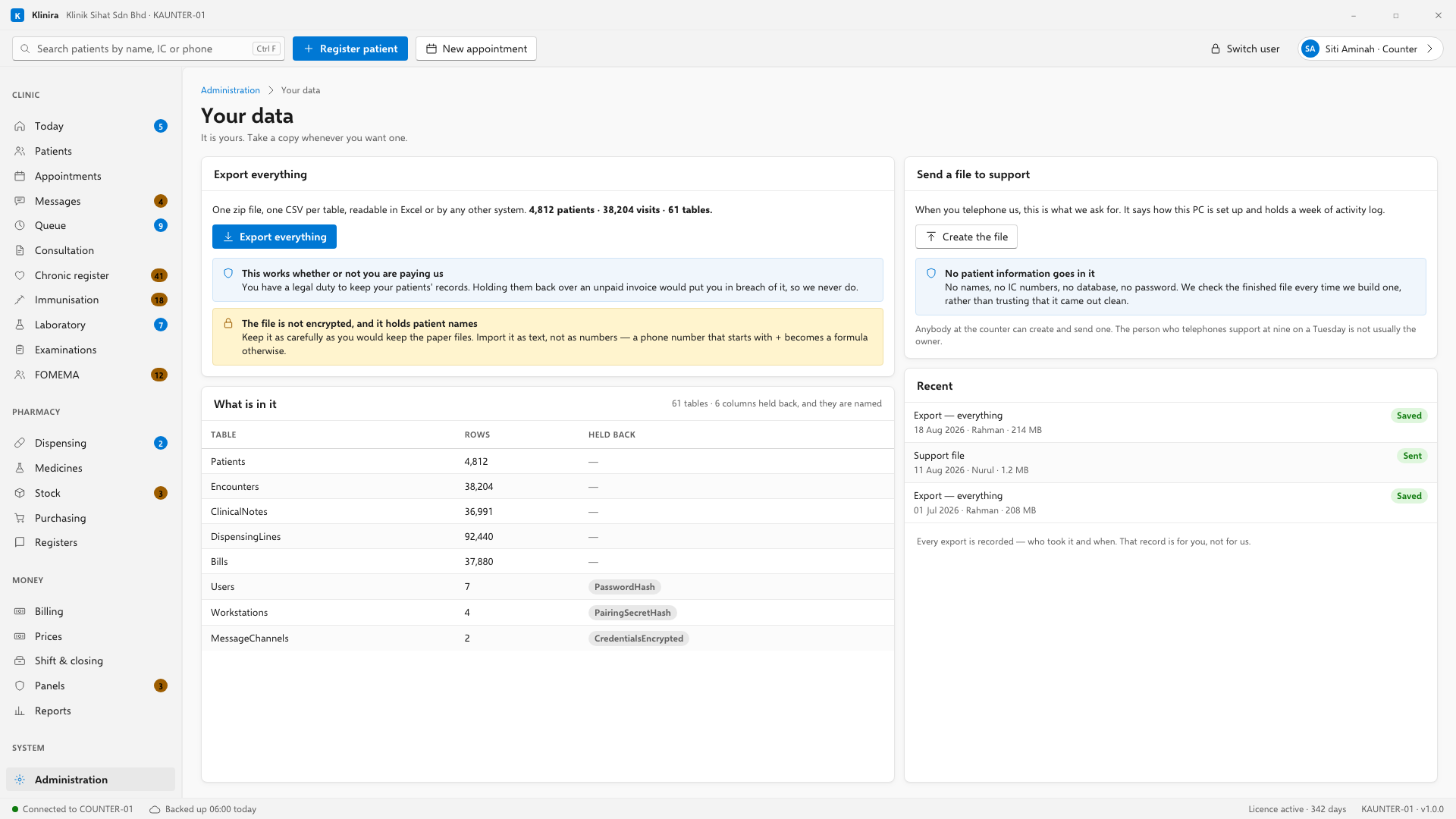This screenshot has width=1456, height=819.
Task: Open the 18 Aug 2026 export entry
Action: [1170, 422]
